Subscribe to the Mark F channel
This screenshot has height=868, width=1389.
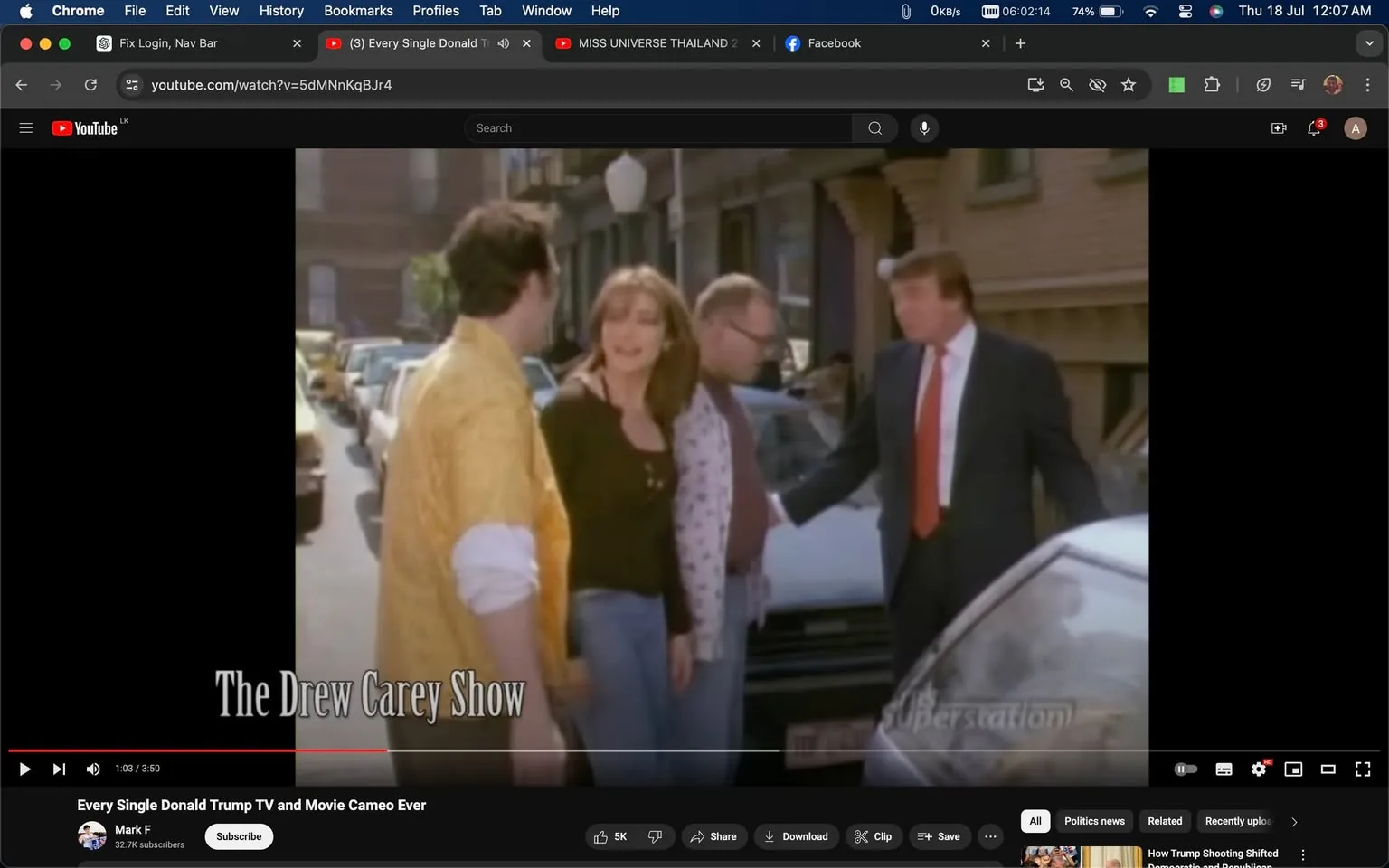click(238, 836)
